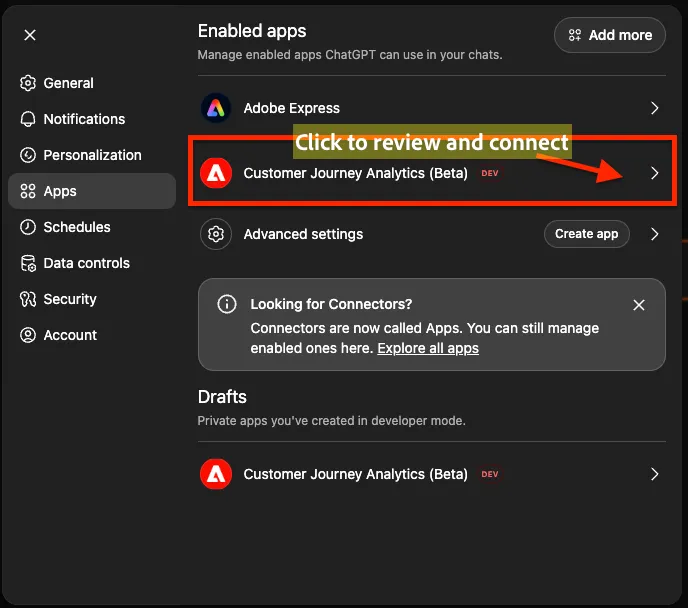Open Account settings

(92, 335)
